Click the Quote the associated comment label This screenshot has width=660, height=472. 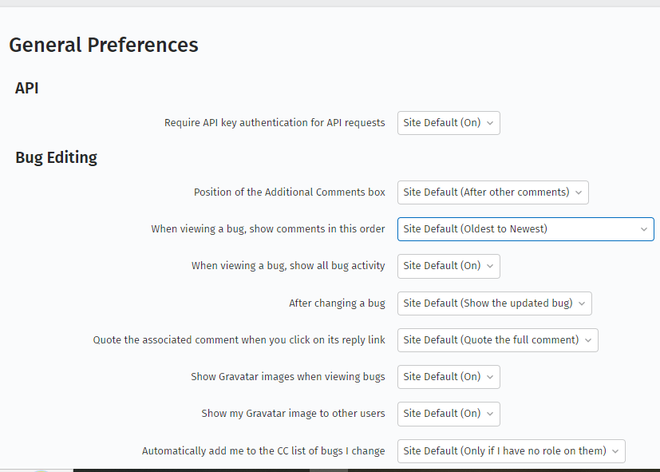point(239,340)
